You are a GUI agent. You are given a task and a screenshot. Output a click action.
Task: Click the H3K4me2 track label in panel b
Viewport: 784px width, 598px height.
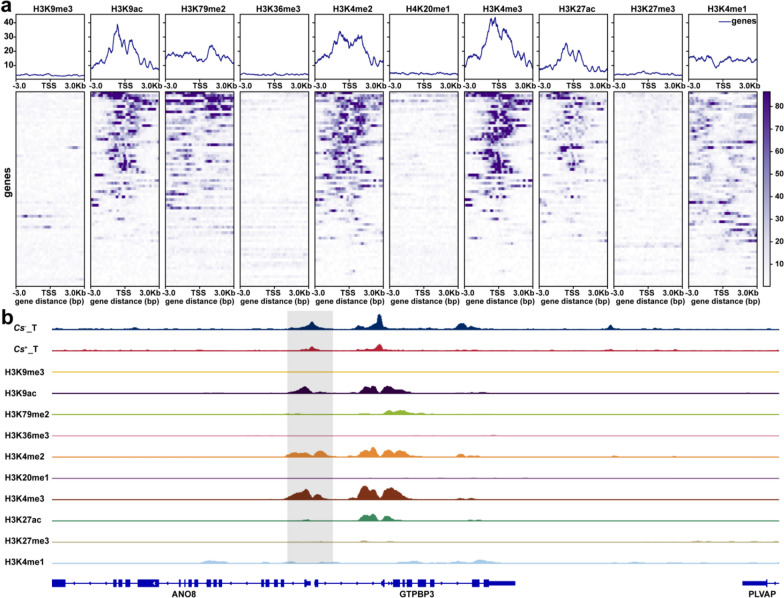24,456
